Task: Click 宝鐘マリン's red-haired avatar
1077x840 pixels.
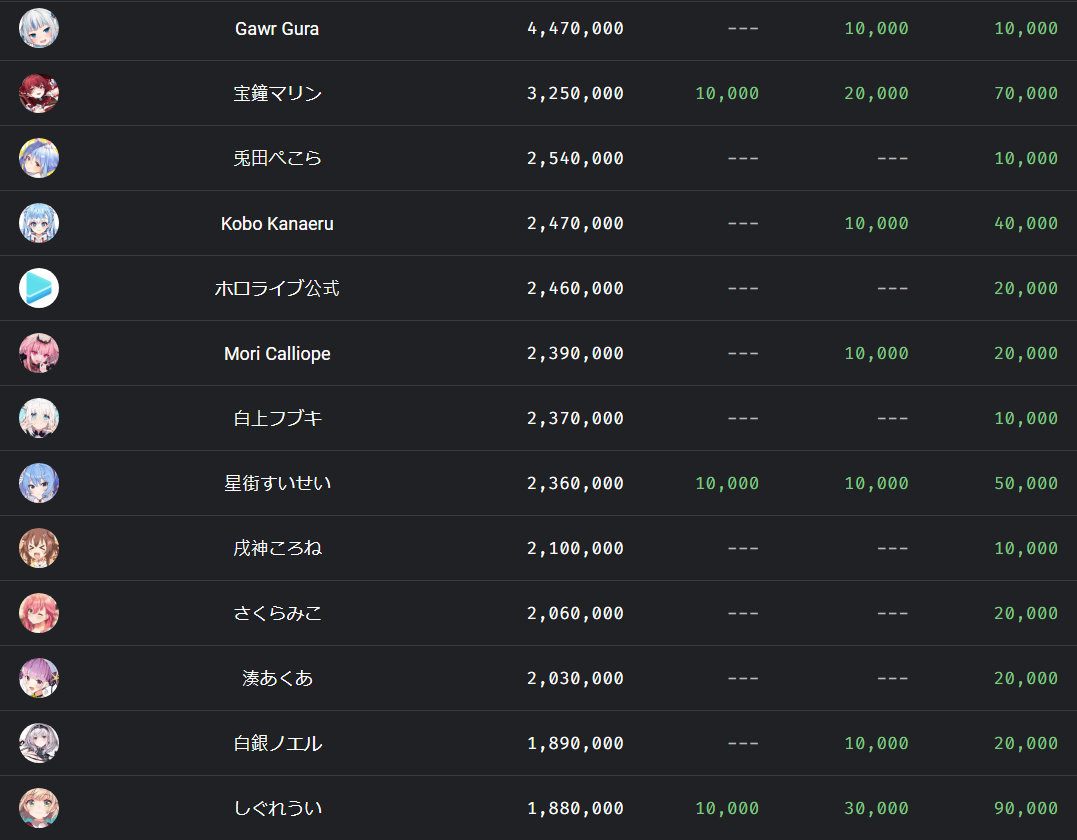Action: click(x=39, y=93)
